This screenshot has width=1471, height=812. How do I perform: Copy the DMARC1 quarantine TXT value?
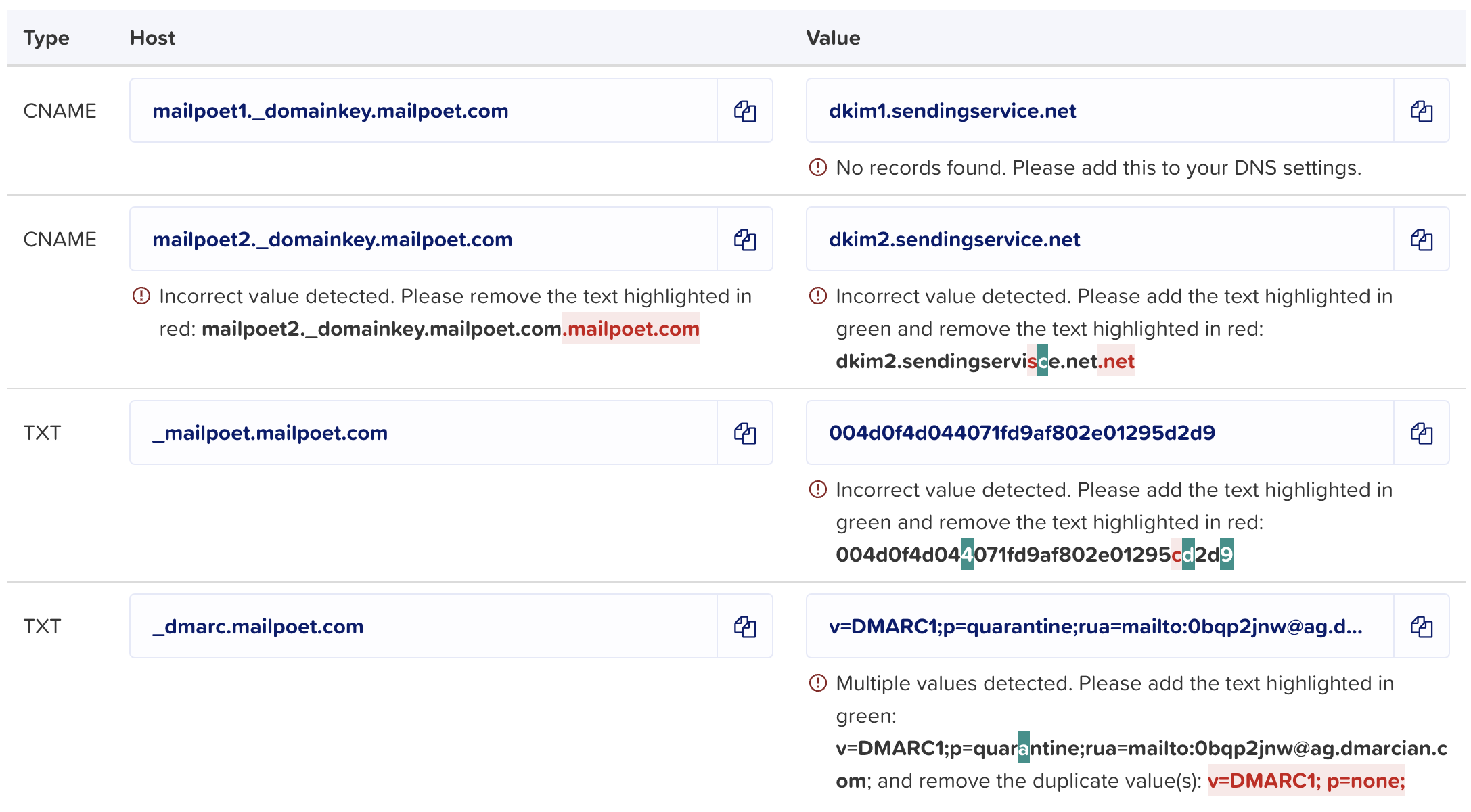(1422, 627)
